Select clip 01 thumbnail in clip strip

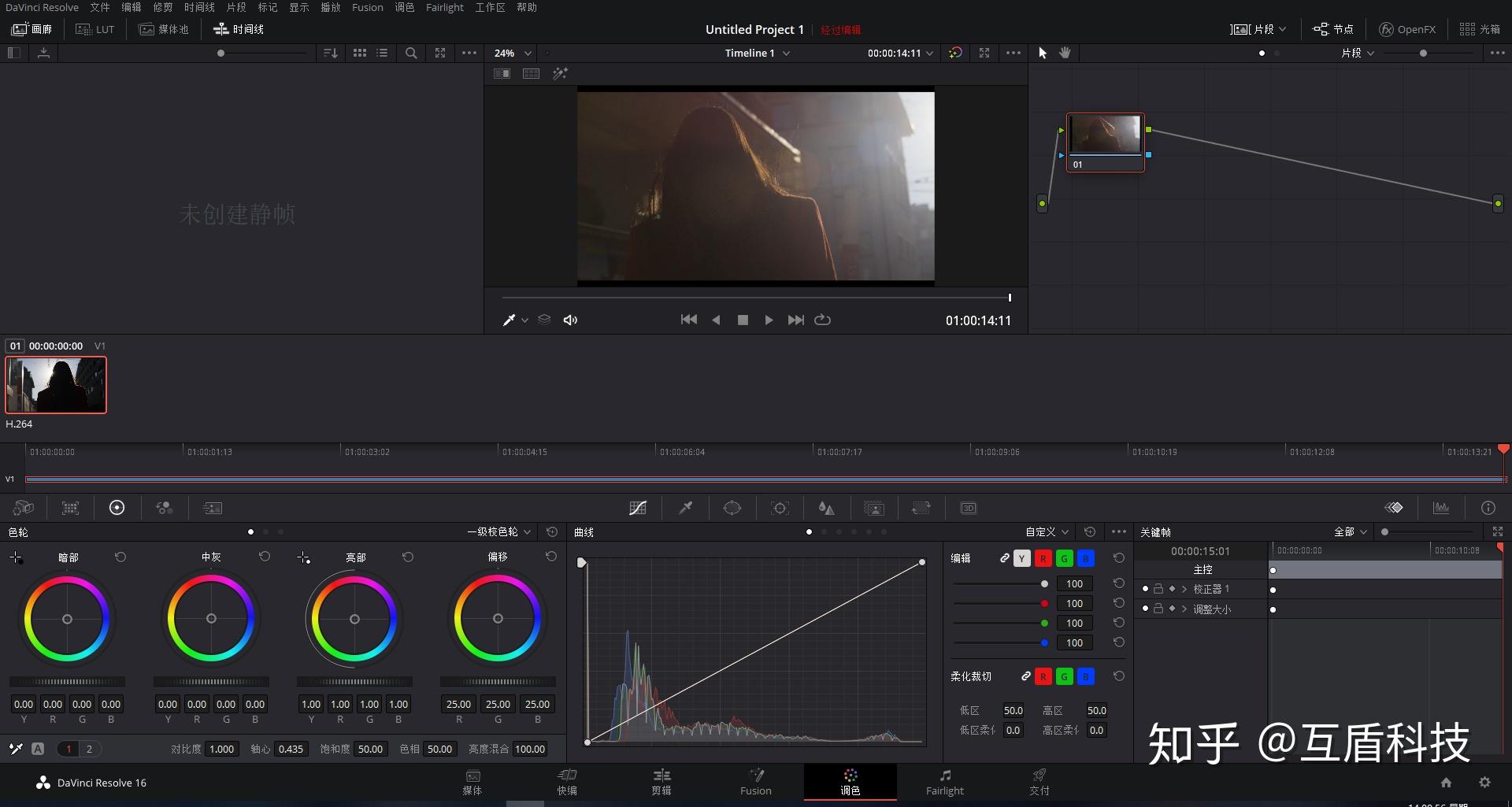point(56,385)
